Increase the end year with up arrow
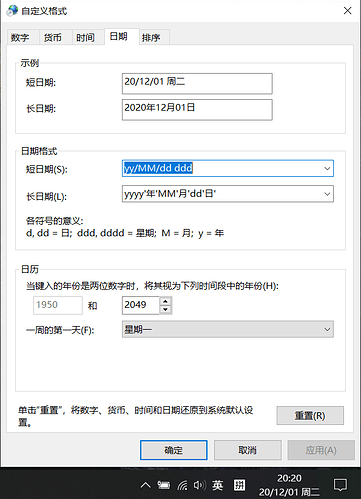The height and width of the screenshot is (499, 361). tap(166, 301)
